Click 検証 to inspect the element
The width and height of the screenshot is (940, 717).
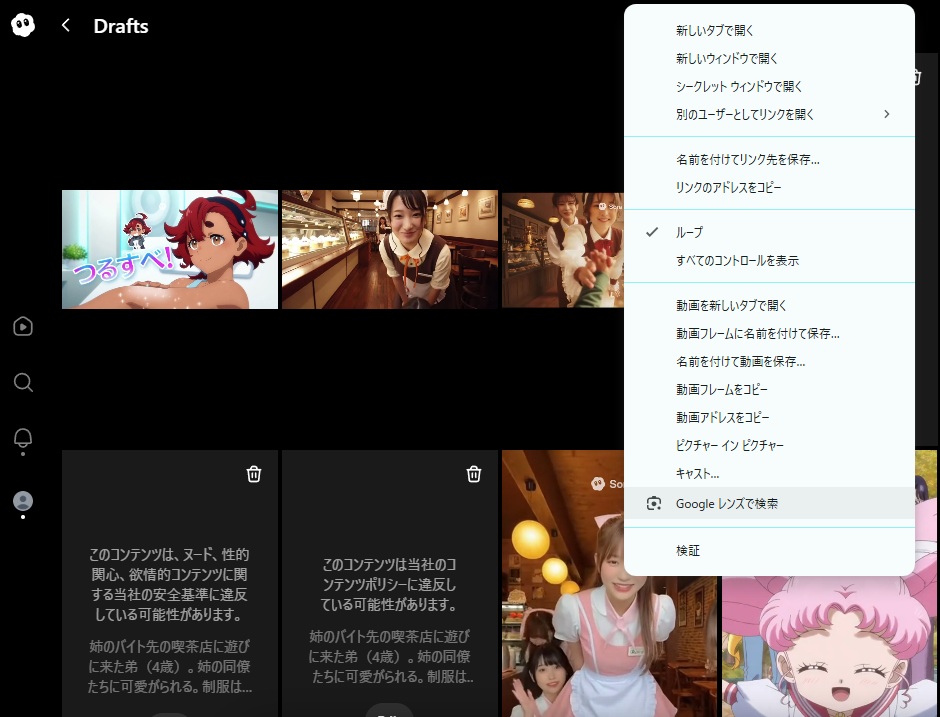tap(688, 551)
